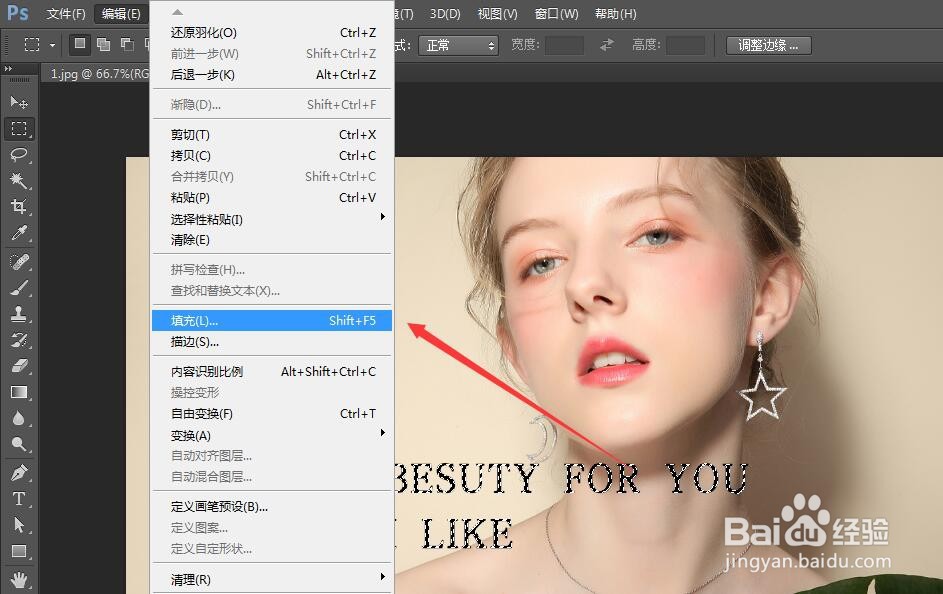This screenshot has height=594, width=943.
Task: Choose Add to Selection mode
Action: tap(103, 44)
